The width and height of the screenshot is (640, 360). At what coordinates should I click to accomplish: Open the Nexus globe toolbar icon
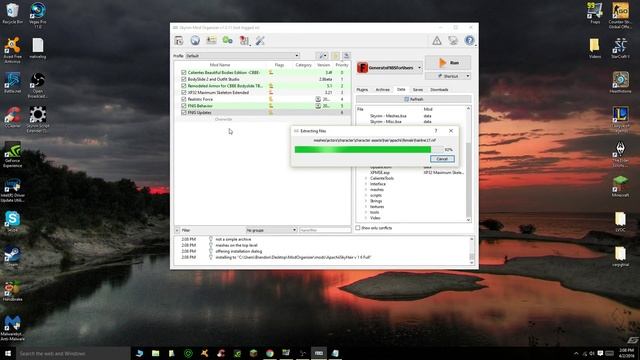195,40
